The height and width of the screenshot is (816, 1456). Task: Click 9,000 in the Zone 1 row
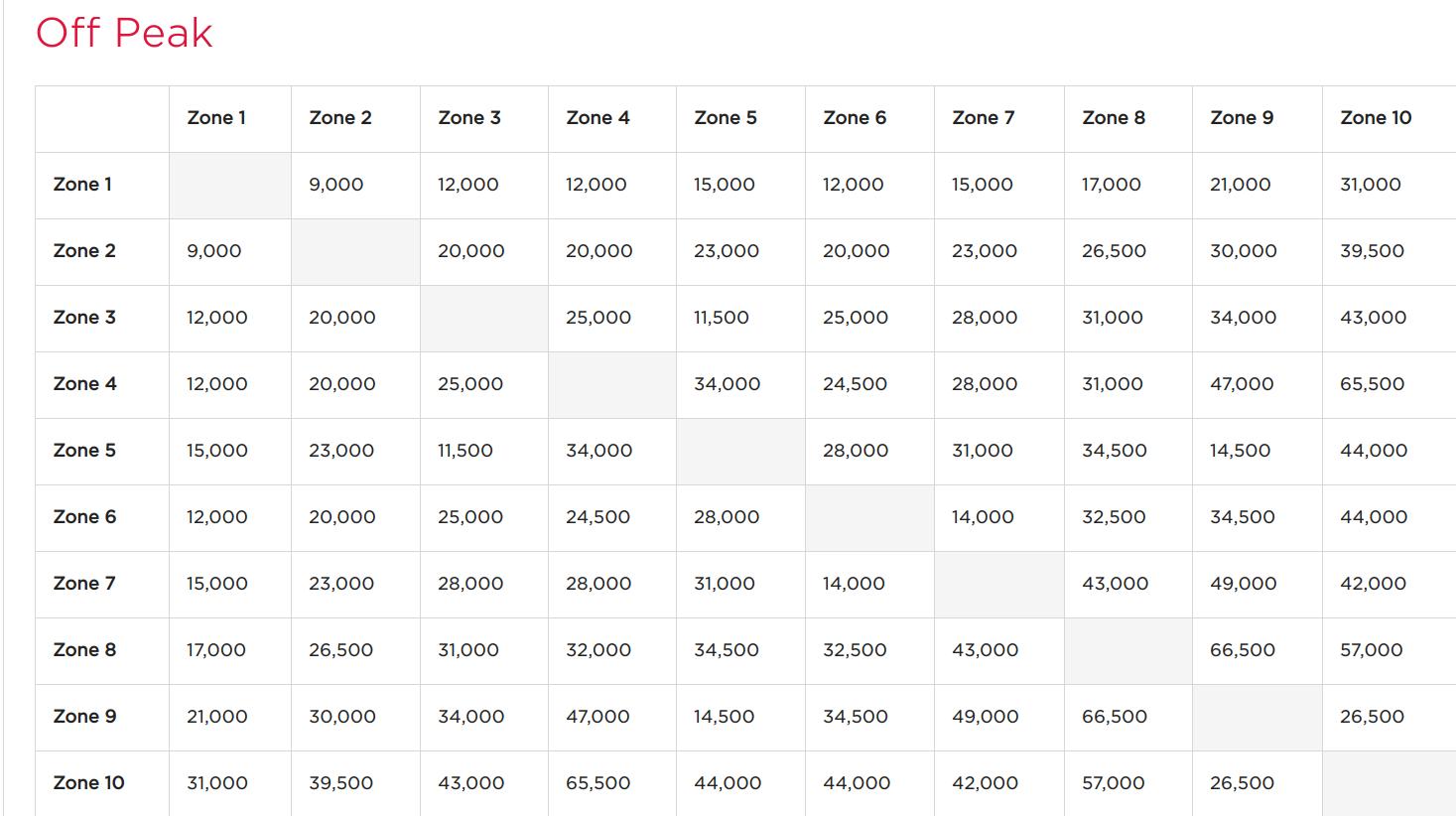pos(336,185)
